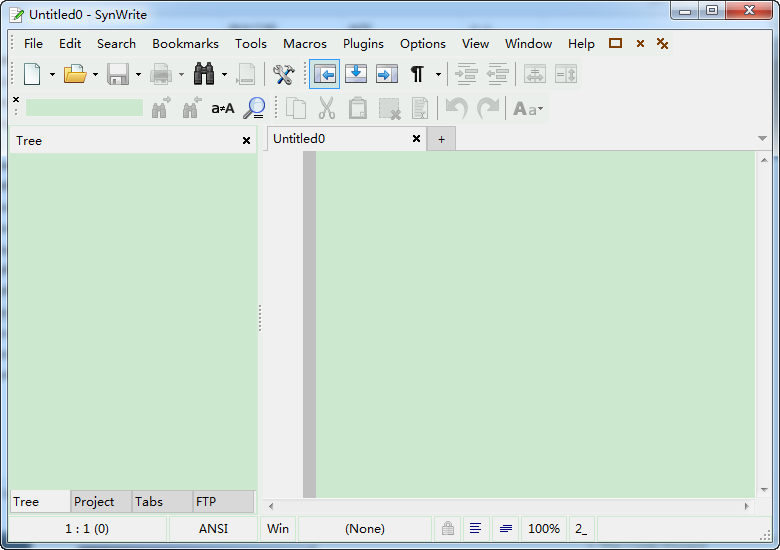Open the Print dropdown arrow

[182, 75]
